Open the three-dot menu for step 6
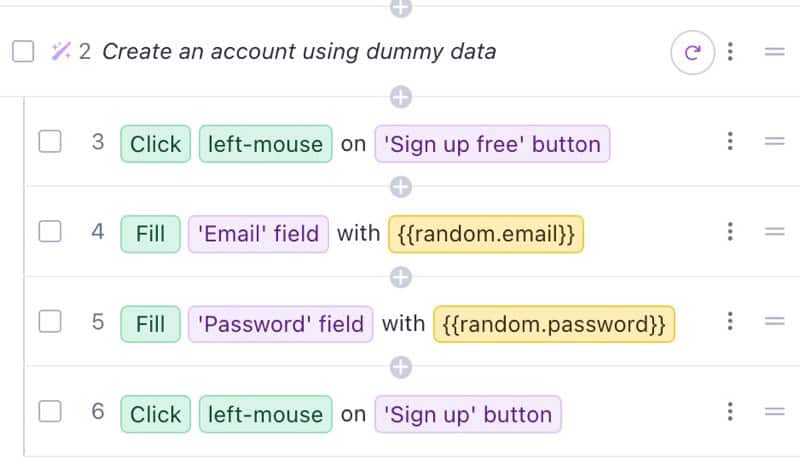Image resolution: width=800 pixels, height=459 pixels. point(730,412)
